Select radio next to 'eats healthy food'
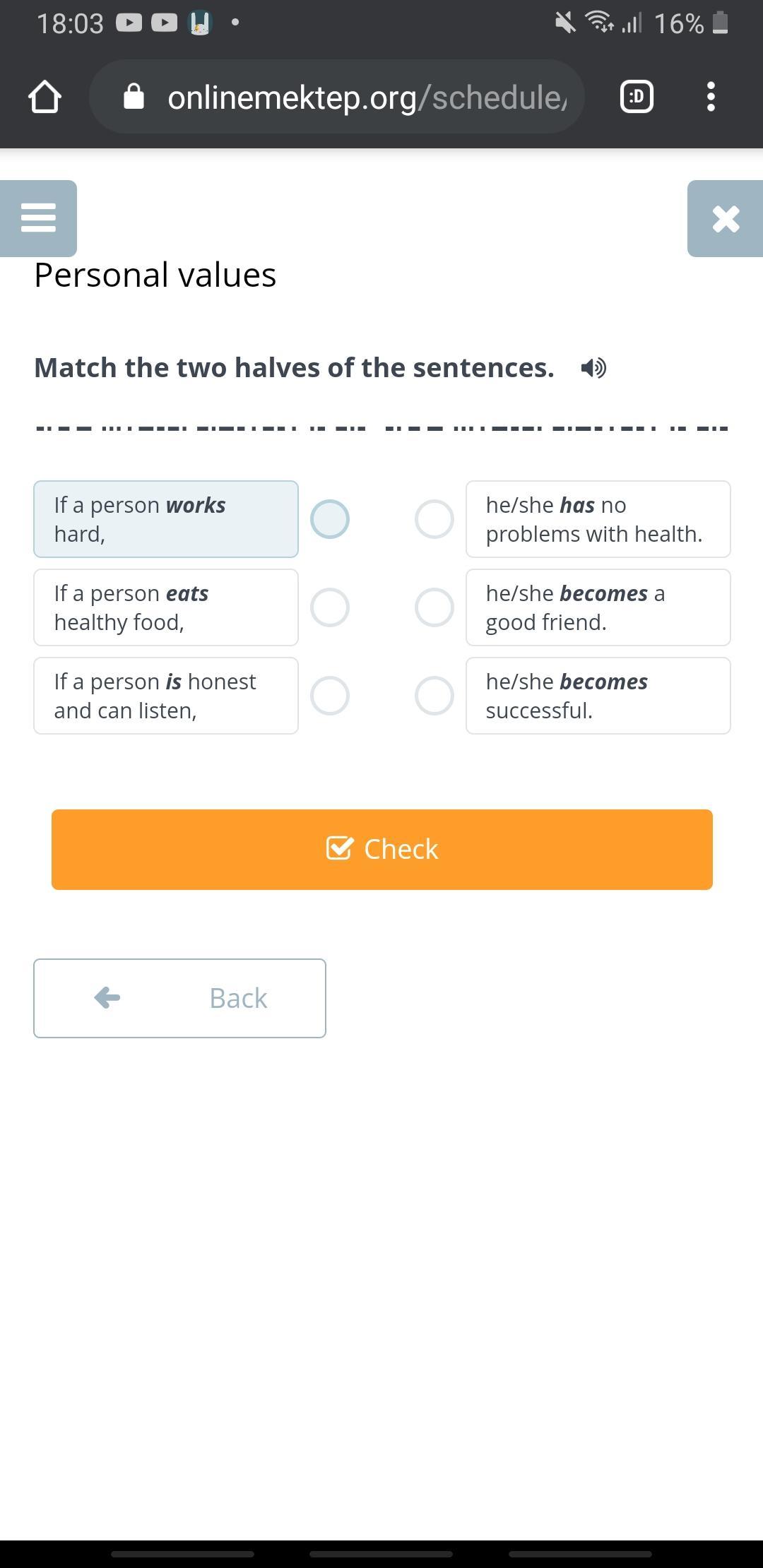 click(x=330, y=607)
